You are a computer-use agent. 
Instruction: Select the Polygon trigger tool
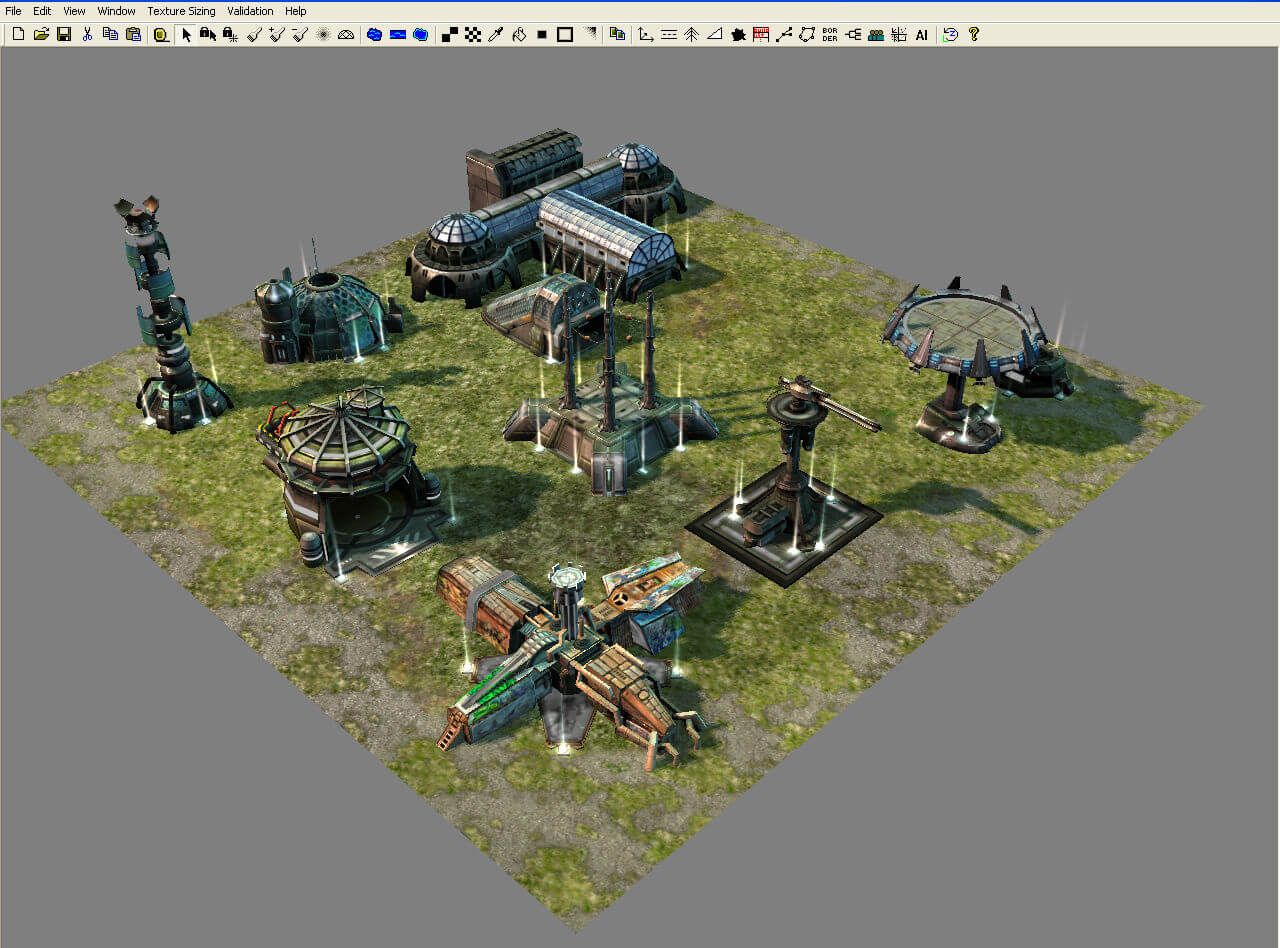[x=807, y=33]
